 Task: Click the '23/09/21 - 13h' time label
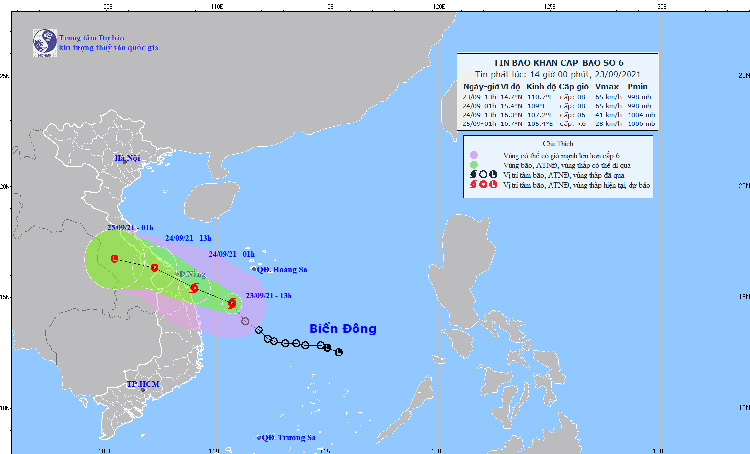point(268,296)
